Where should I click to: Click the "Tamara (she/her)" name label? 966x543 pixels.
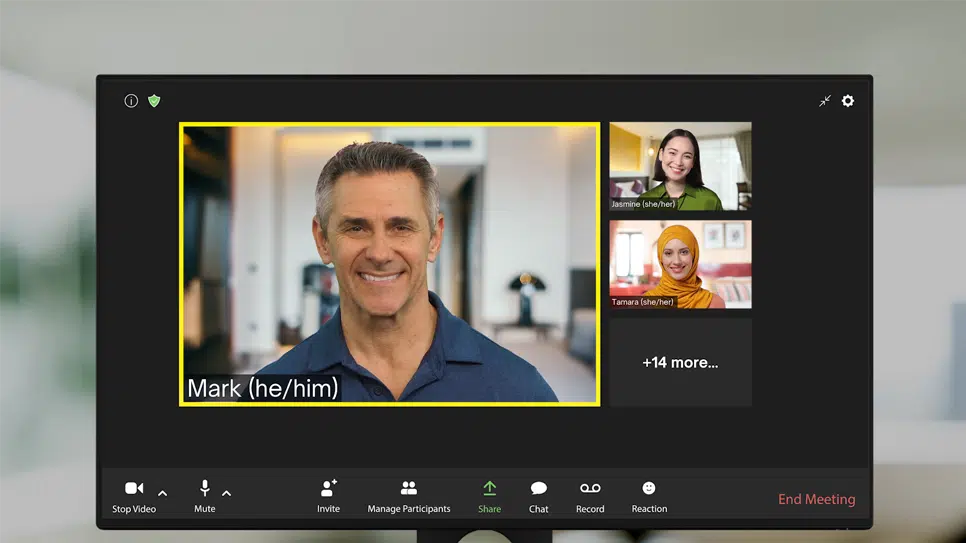tap(643, 302)
